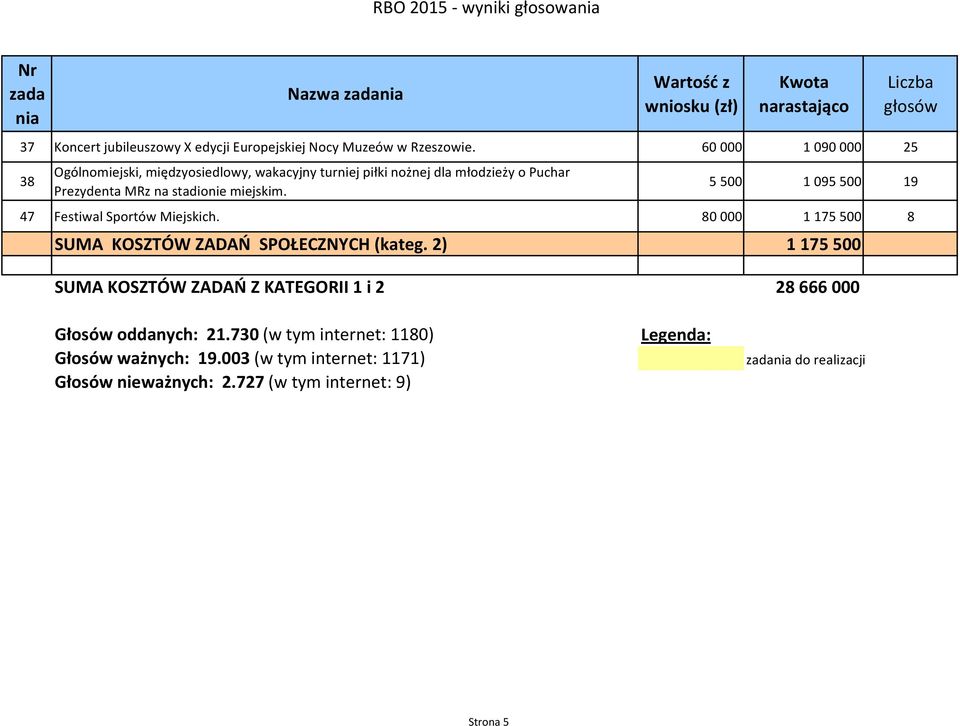The image size is (960, 726).
Task: Select vote count '19'
Action: (x=910, y=181)
